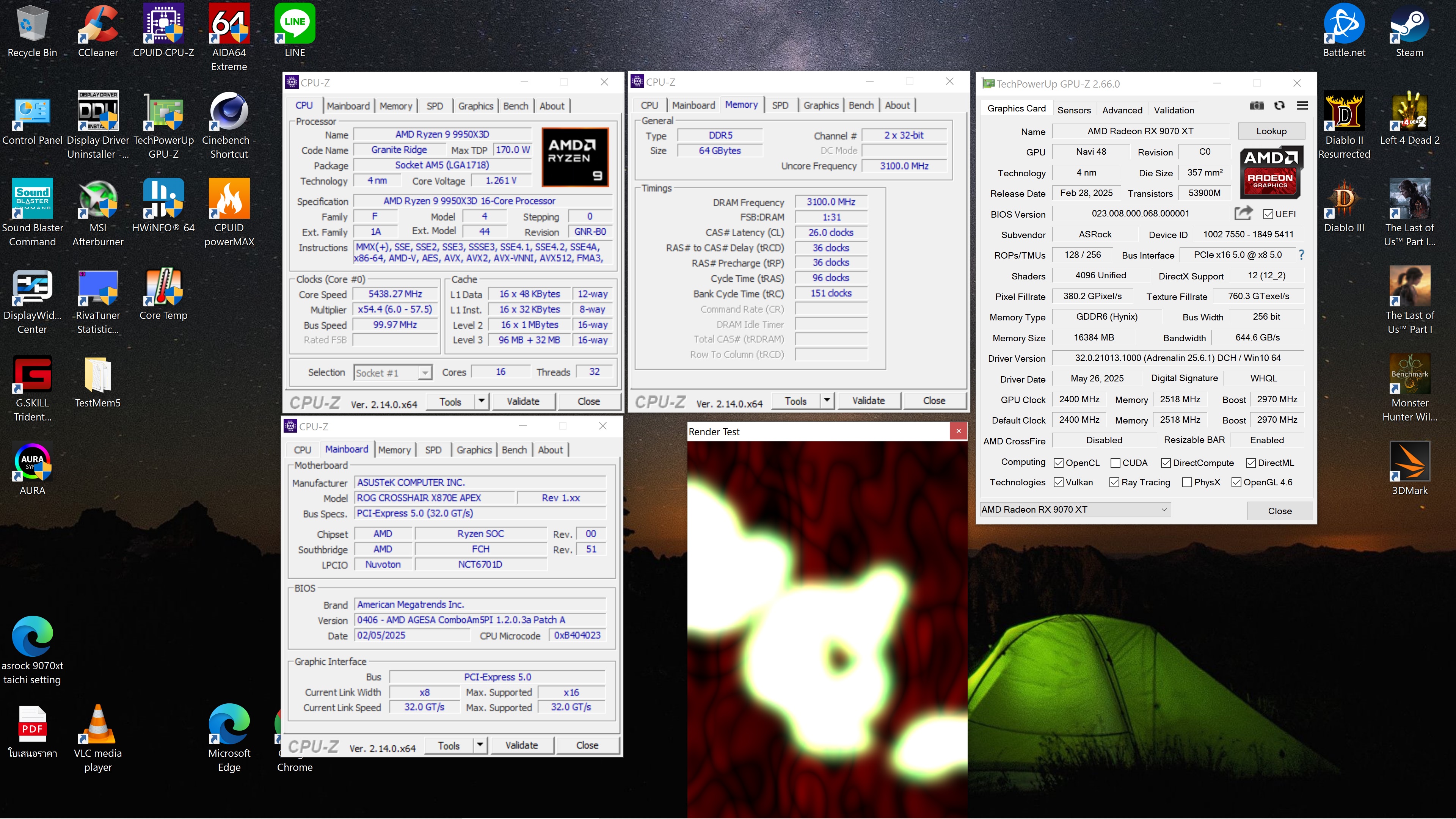Launch the 3DMark desktop shortcut
The height and width of the screenshot is (819, 1456).
point(1410,468)
